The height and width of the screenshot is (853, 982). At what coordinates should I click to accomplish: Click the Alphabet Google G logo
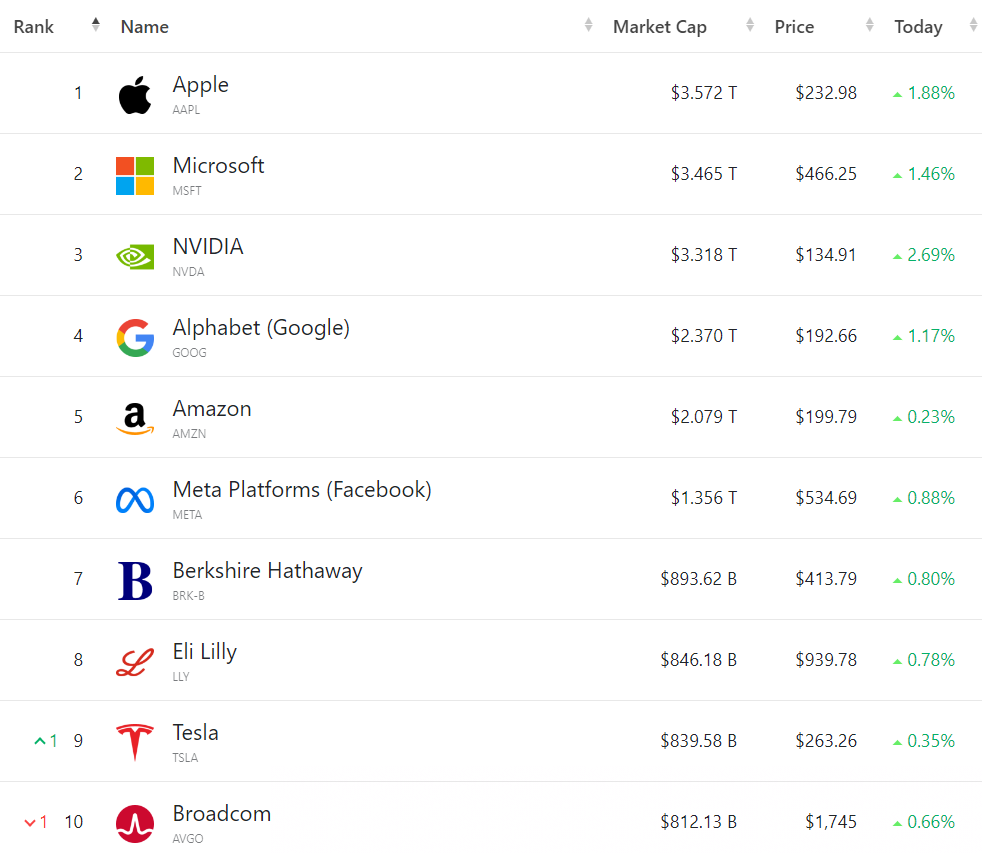[135, 338]
